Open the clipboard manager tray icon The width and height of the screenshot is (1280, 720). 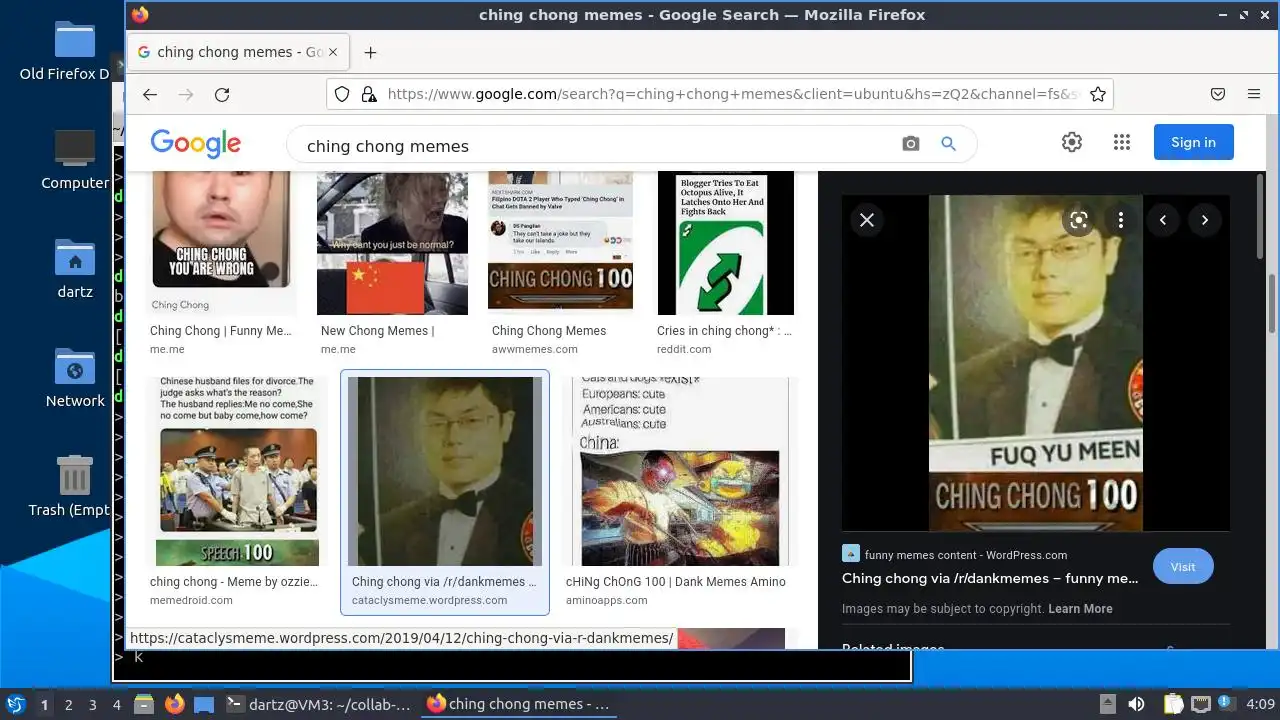(1173, 704)
